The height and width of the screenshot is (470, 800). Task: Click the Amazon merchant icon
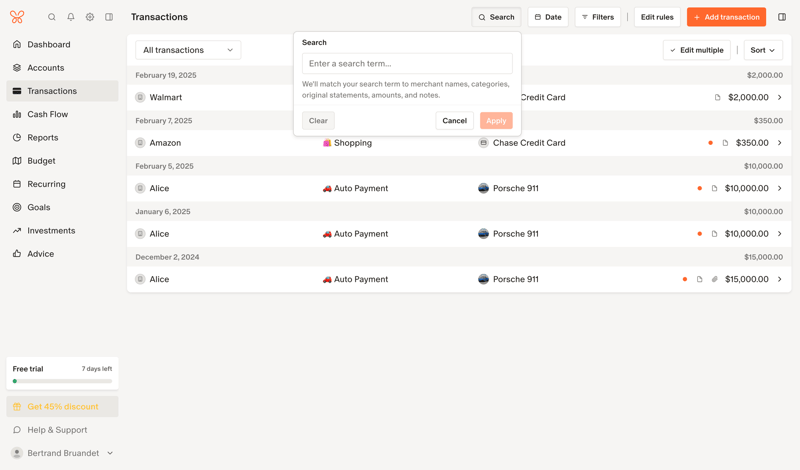pyautogui.click(x=140, y=142)
